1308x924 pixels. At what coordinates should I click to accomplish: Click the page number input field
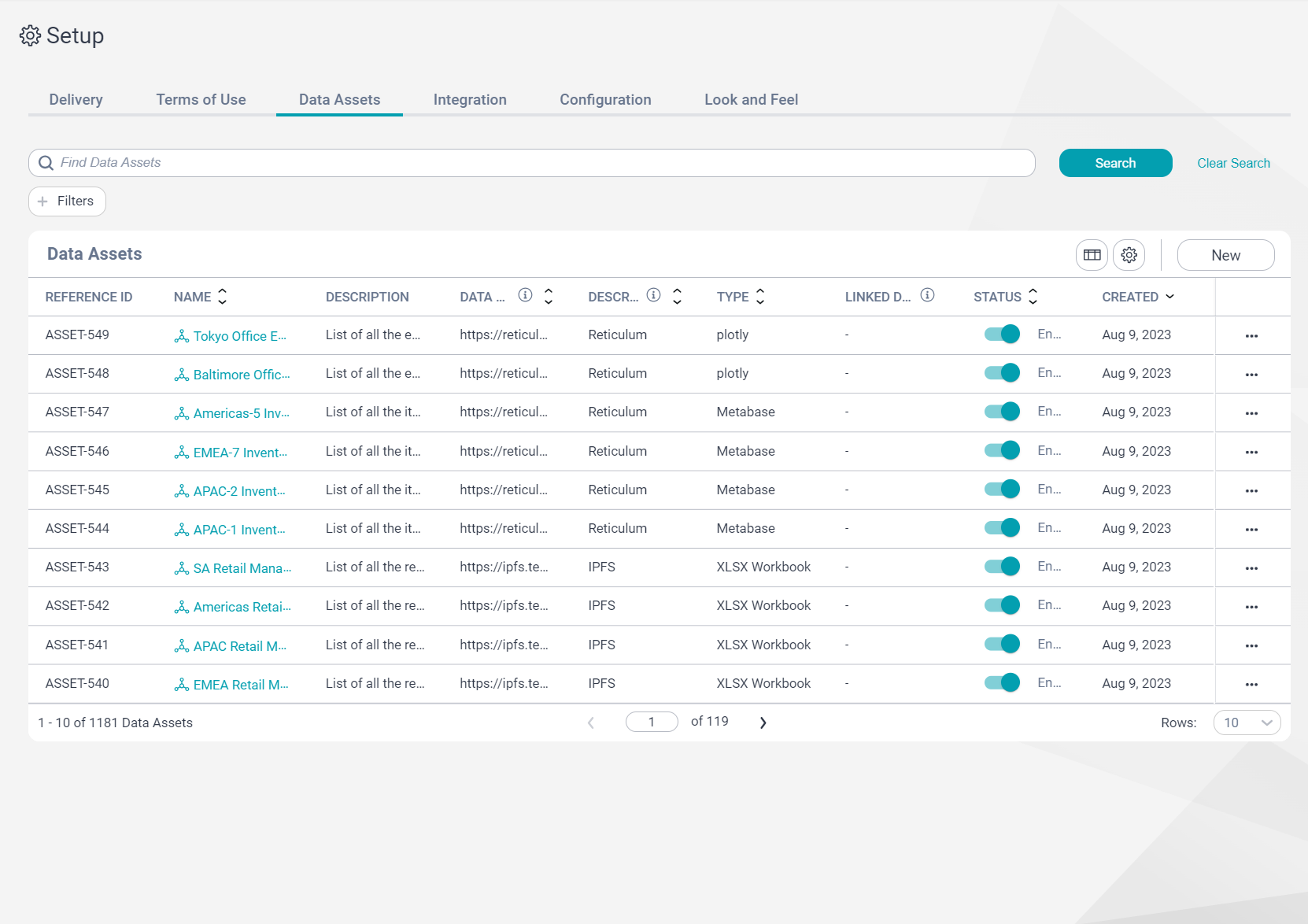[652, 722]
